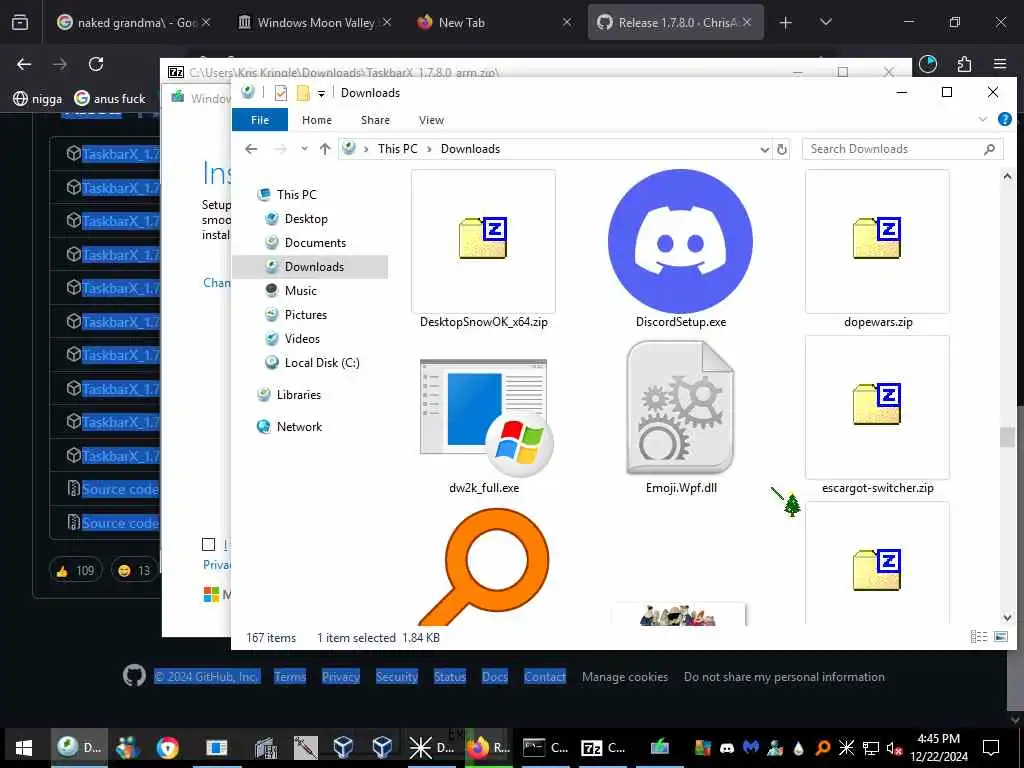Click the Status footer link
The height and width of the screenshot is (768, 1024).
(x=450, y=677)
